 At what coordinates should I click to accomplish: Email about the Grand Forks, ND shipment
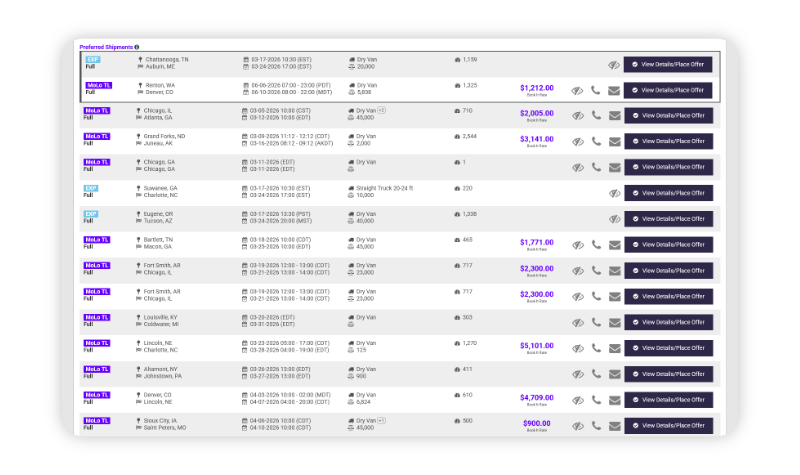pyautogui.click(x=615, y=141)
